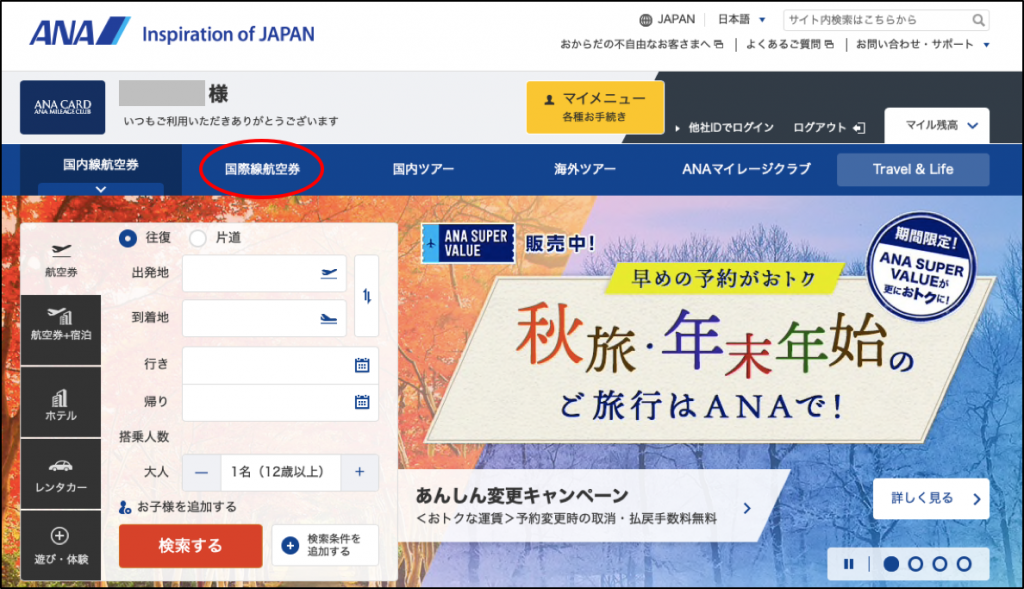1024x589 pixels.
Task: Click お子様を追加する add child link
Action: (x=178, y=507)
